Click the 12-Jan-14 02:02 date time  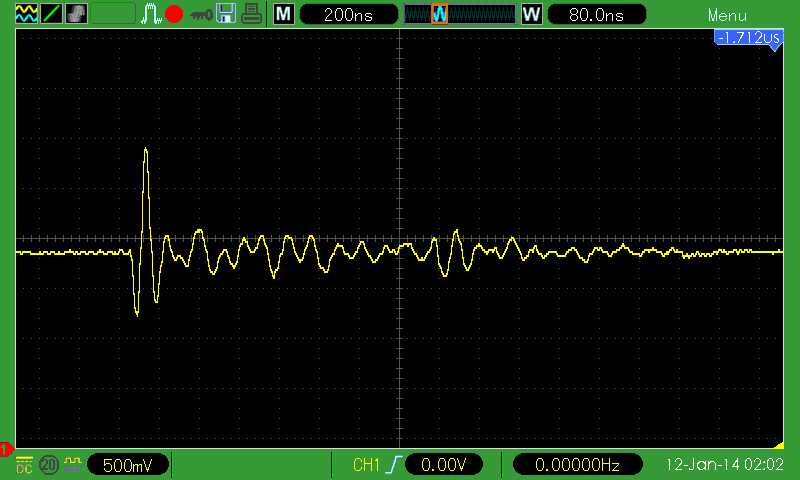pos(724,465)
